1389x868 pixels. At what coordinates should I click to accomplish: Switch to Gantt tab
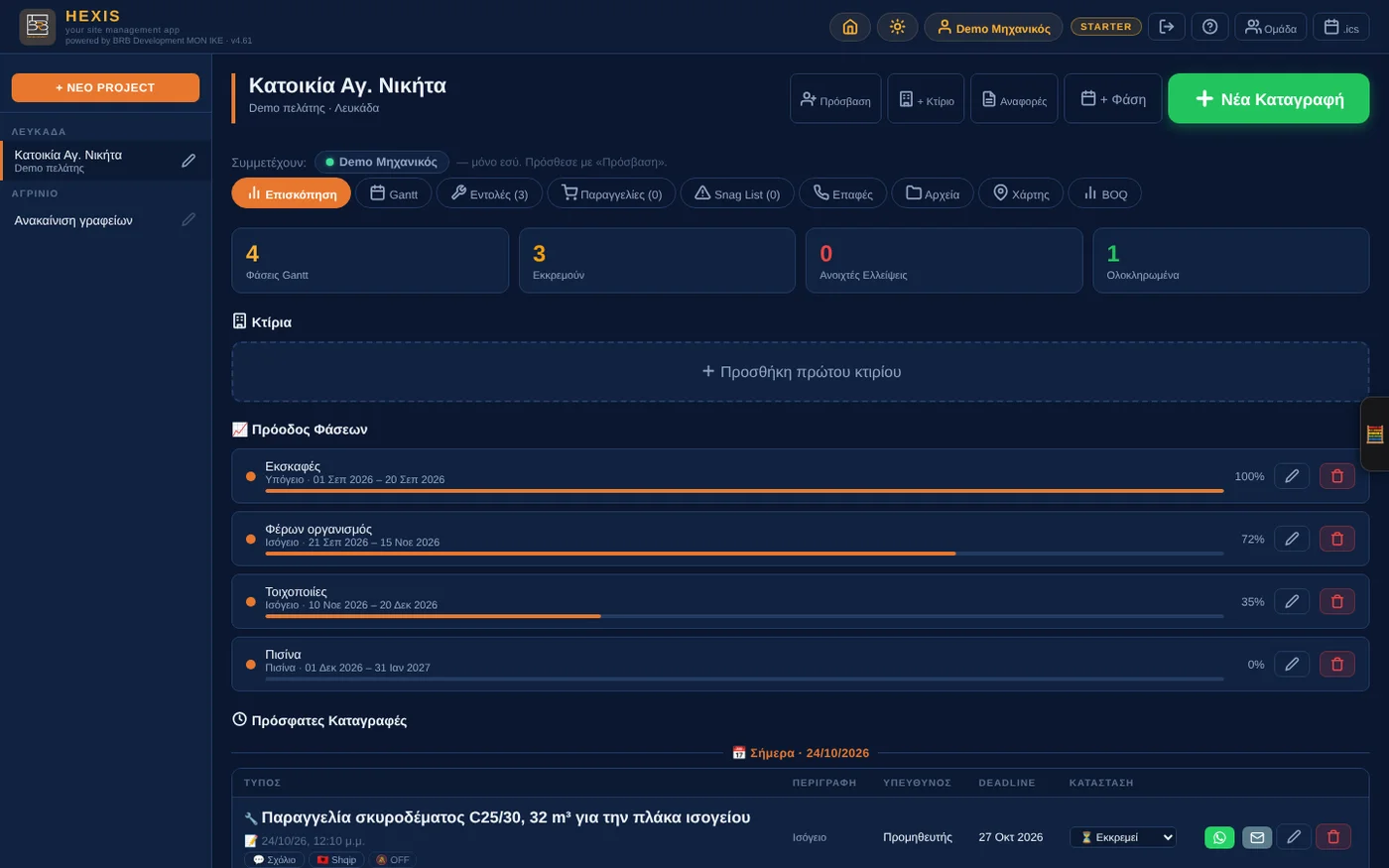click(x=394, y=193)
